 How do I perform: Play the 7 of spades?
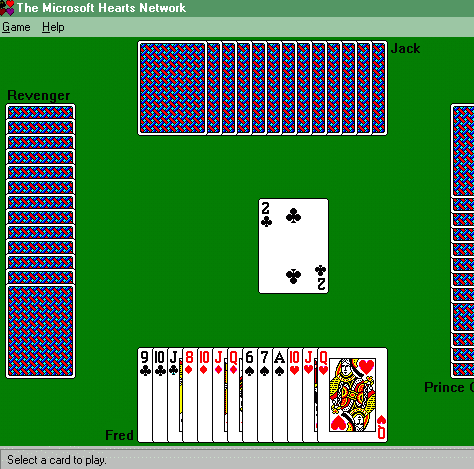click(265, 395)
